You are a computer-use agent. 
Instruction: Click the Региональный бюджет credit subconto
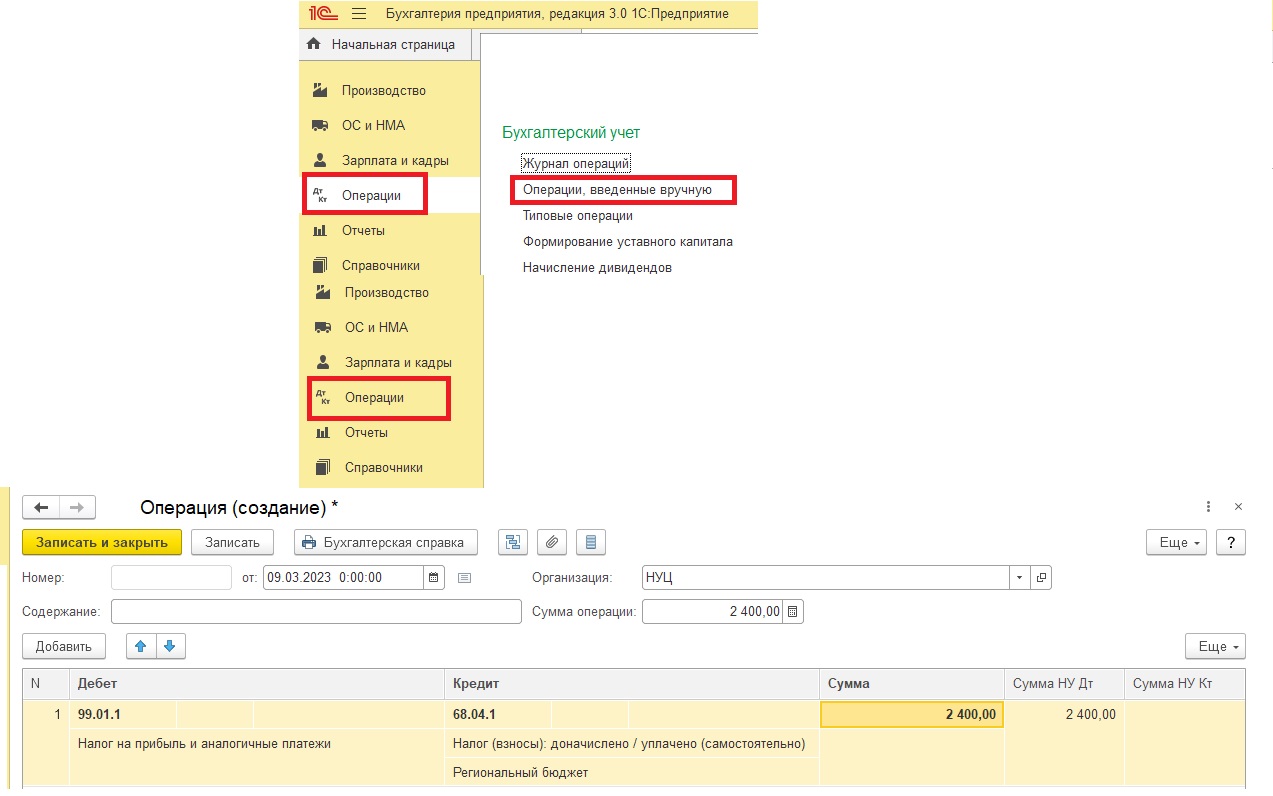[x=631, y=772]
